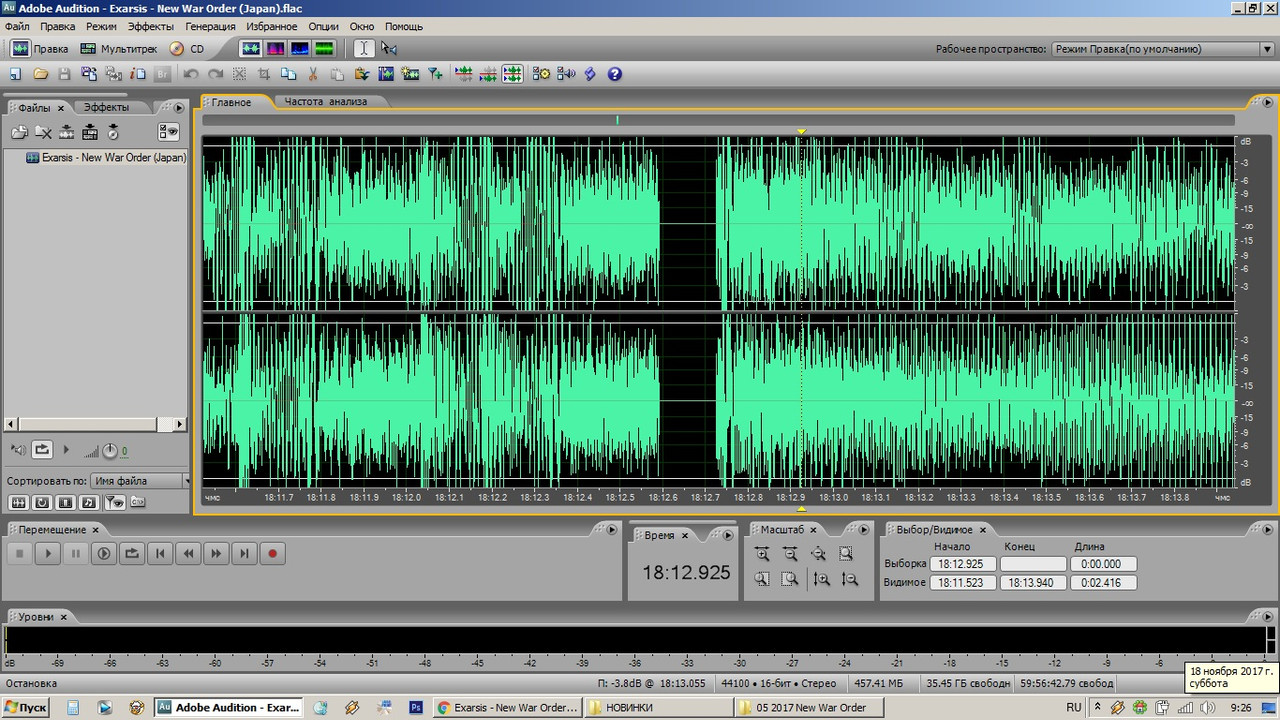Click the red Record button
Screen dimensions: 1280x720
[x=272, y=553]
